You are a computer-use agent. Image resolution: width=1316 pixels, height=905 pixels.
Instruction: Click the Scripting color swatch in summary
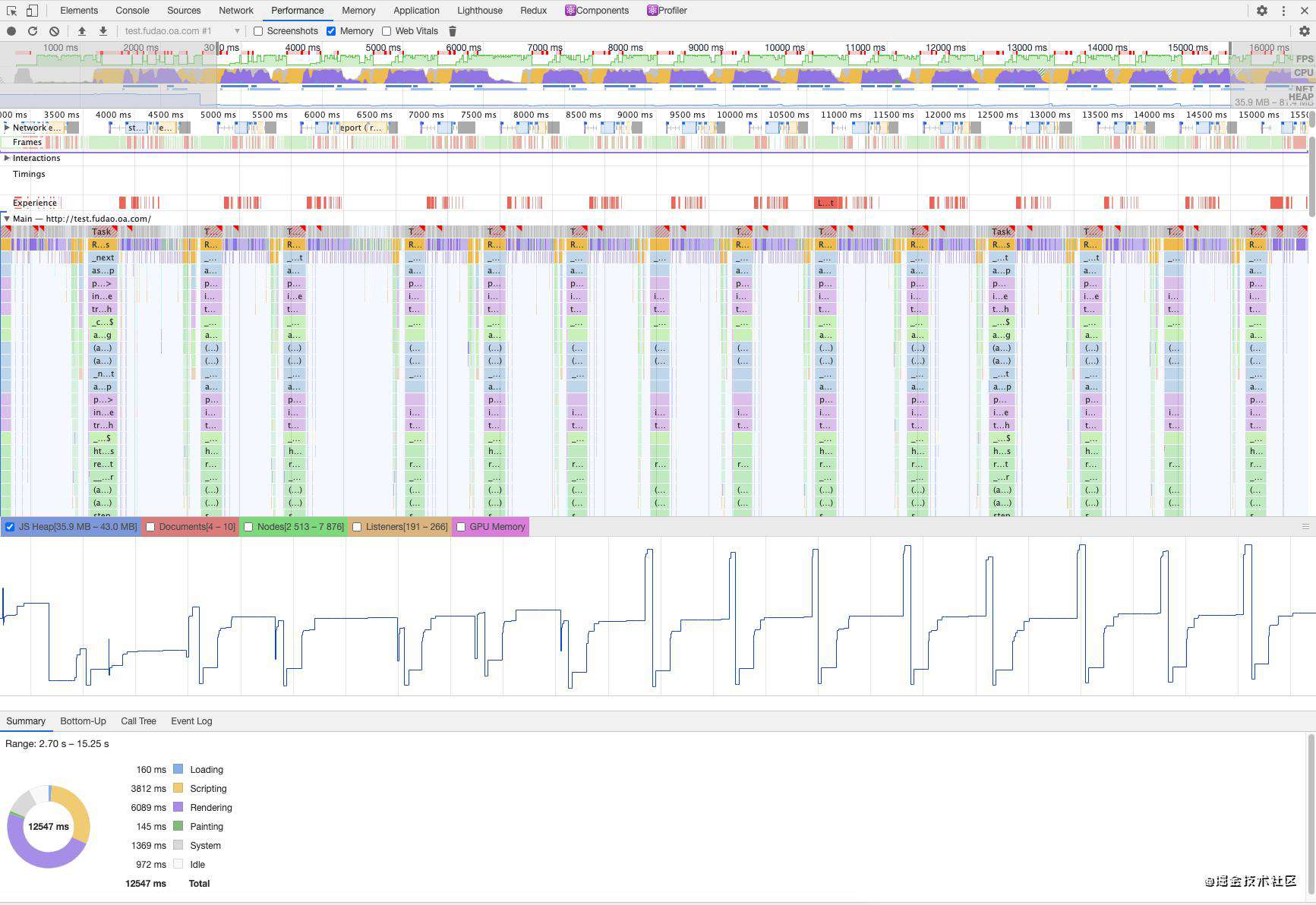tap(178, 788)
